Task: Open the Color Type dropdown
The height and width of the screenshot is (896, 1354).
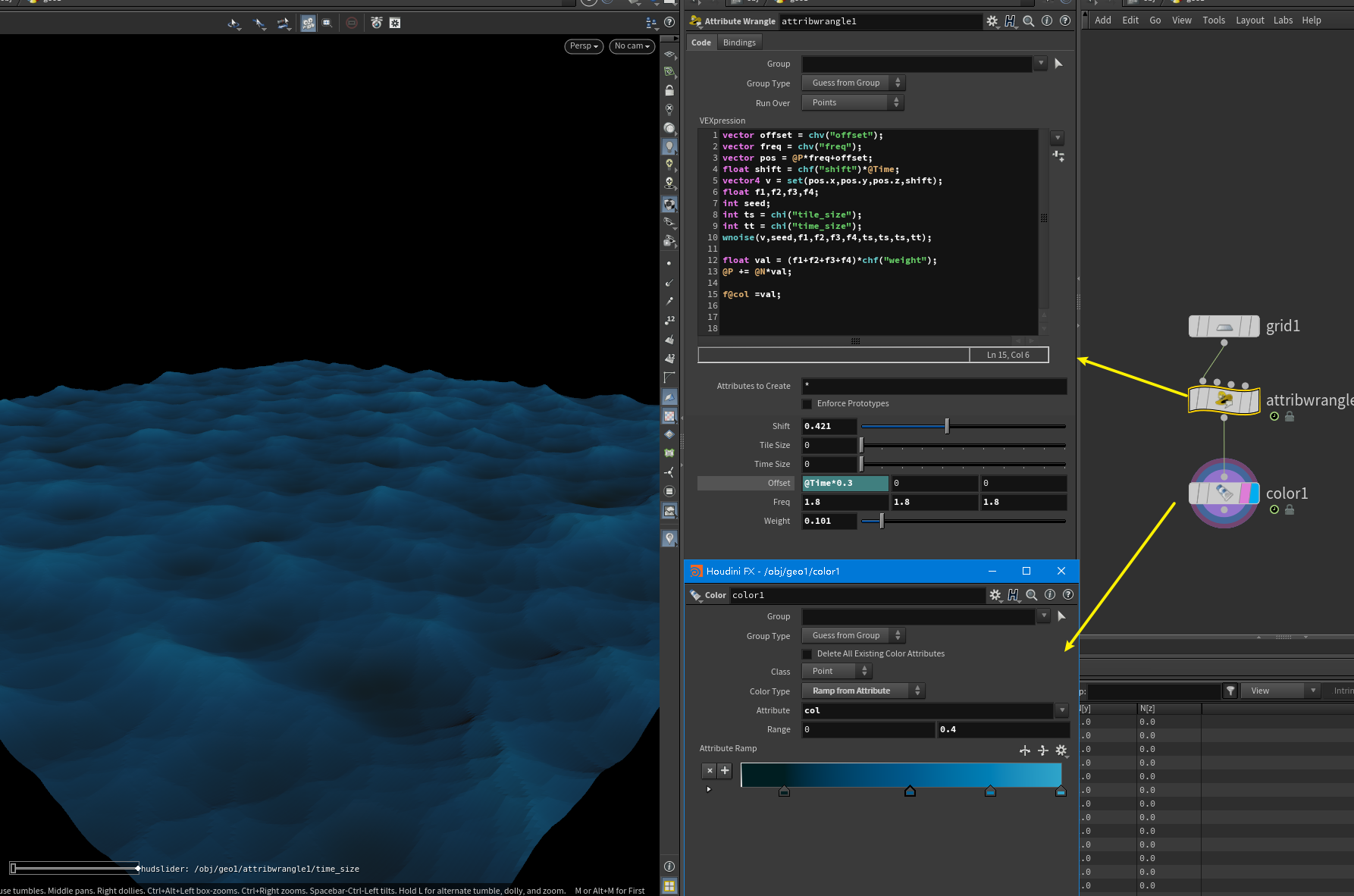Action: (x=863, y=691)
